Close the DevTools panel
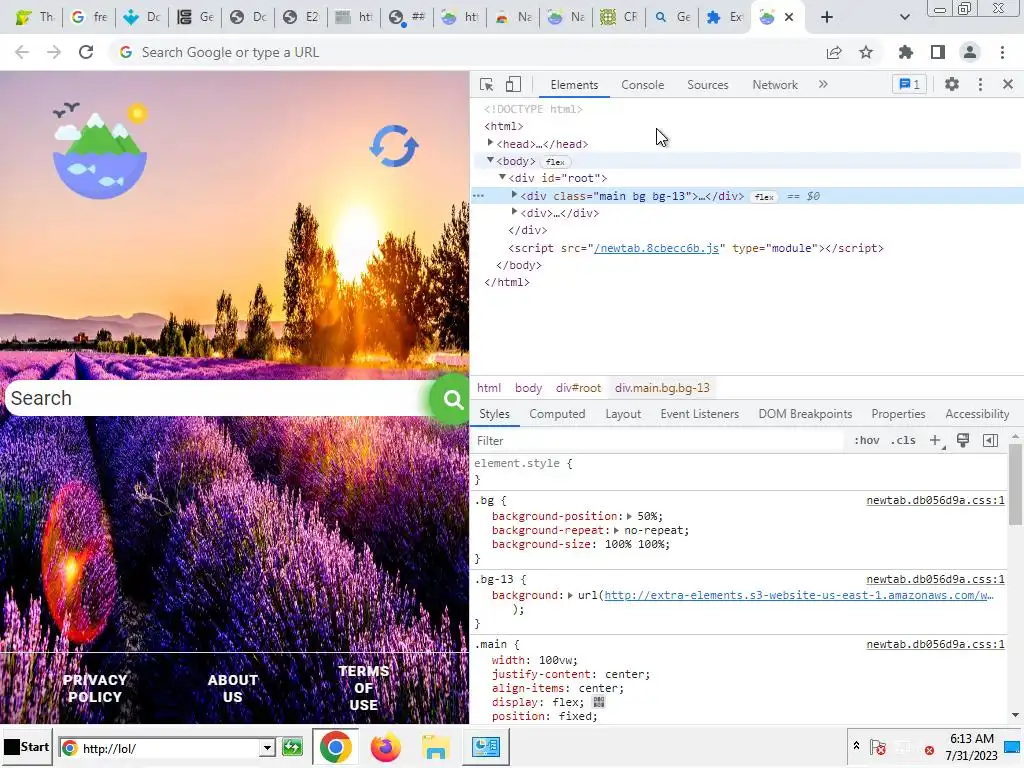 point(1008,84)
